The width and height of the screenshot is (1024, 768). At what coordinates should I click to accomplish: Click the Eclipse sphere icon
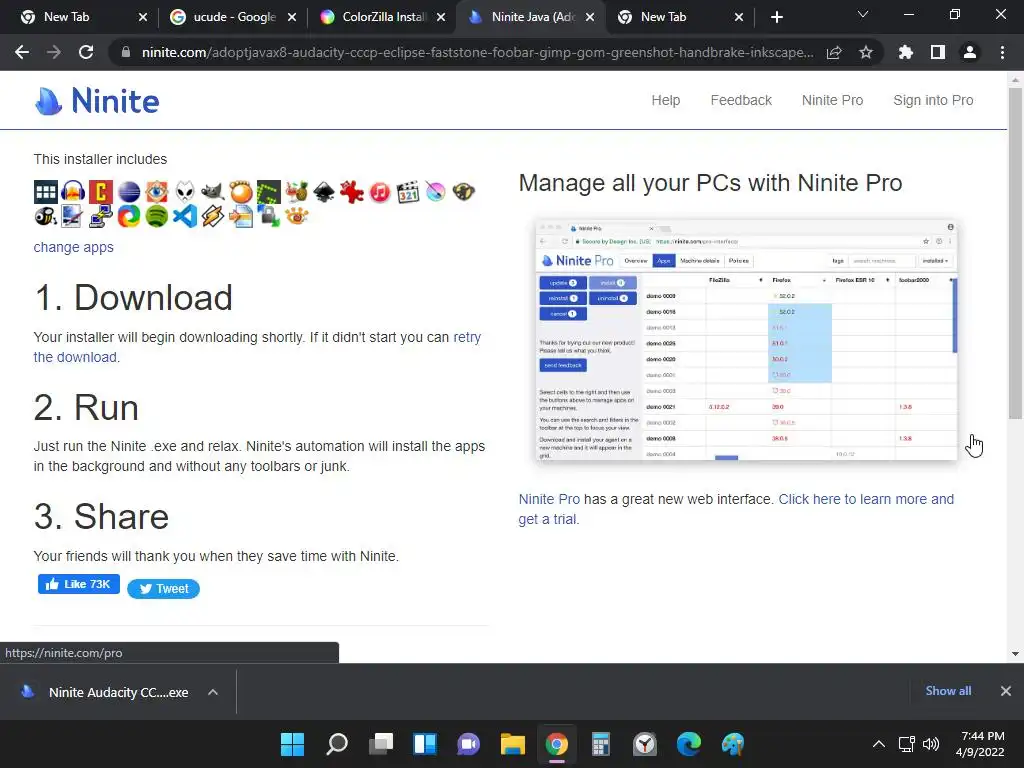(129, 192)
